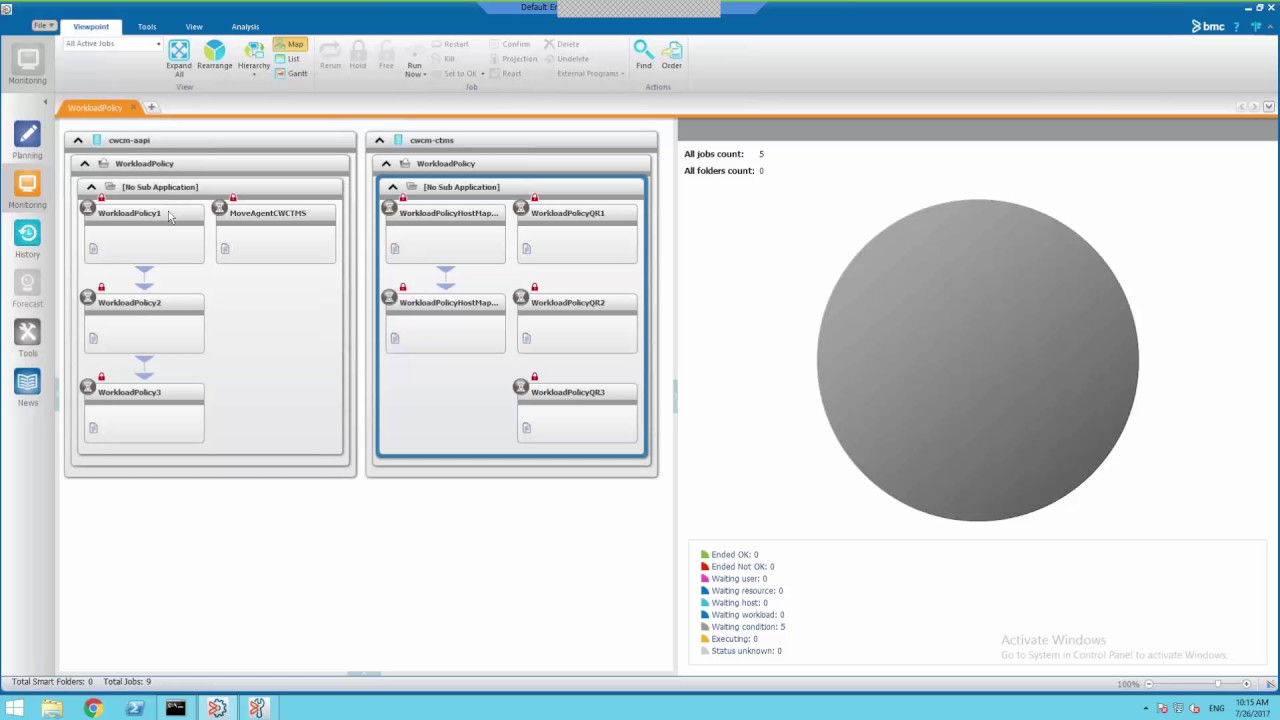Switch to the Analysis ribbon tab

coord(245,27)
